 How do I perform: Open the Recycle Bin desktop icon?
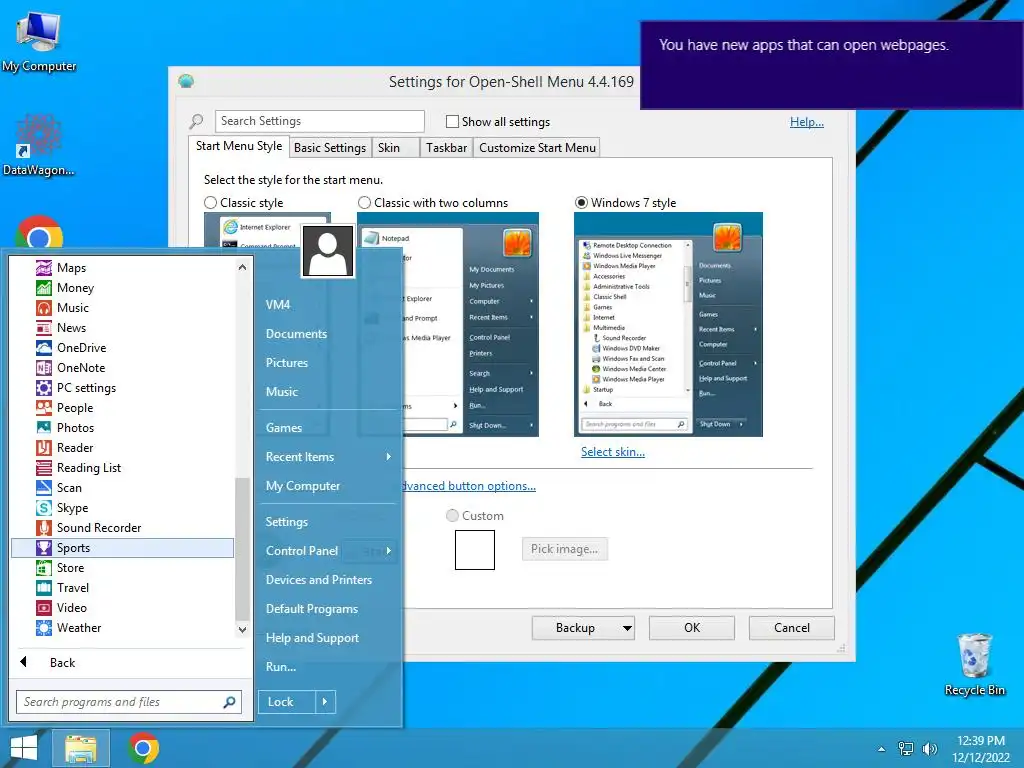pos(974,664)
